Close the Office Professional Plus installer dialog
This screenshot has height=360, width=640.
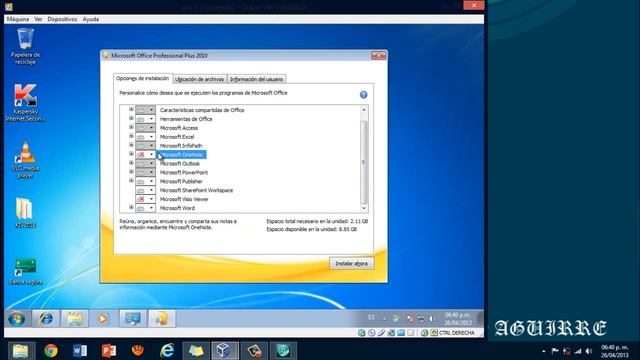[378, 56]
